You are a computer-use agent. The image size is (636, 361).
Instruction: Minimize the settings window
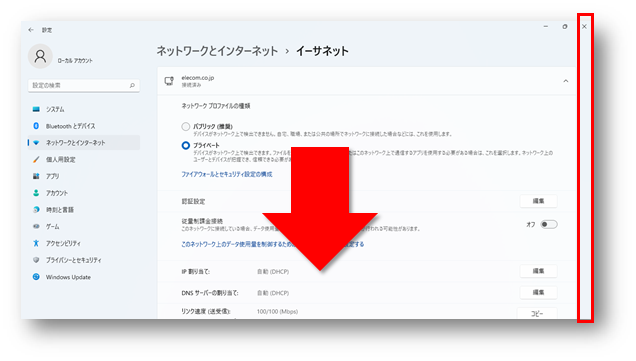coord(546,27)
